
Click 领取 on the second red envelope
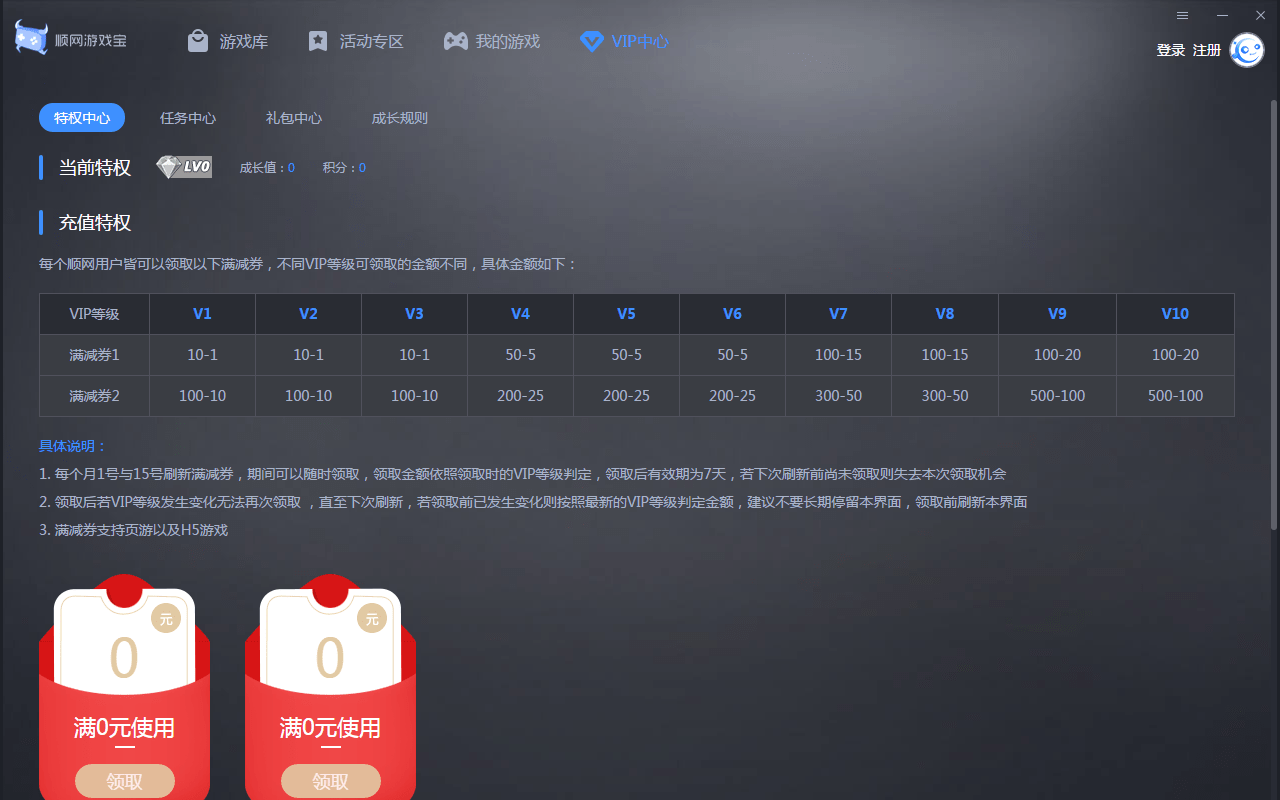(331, 780)
